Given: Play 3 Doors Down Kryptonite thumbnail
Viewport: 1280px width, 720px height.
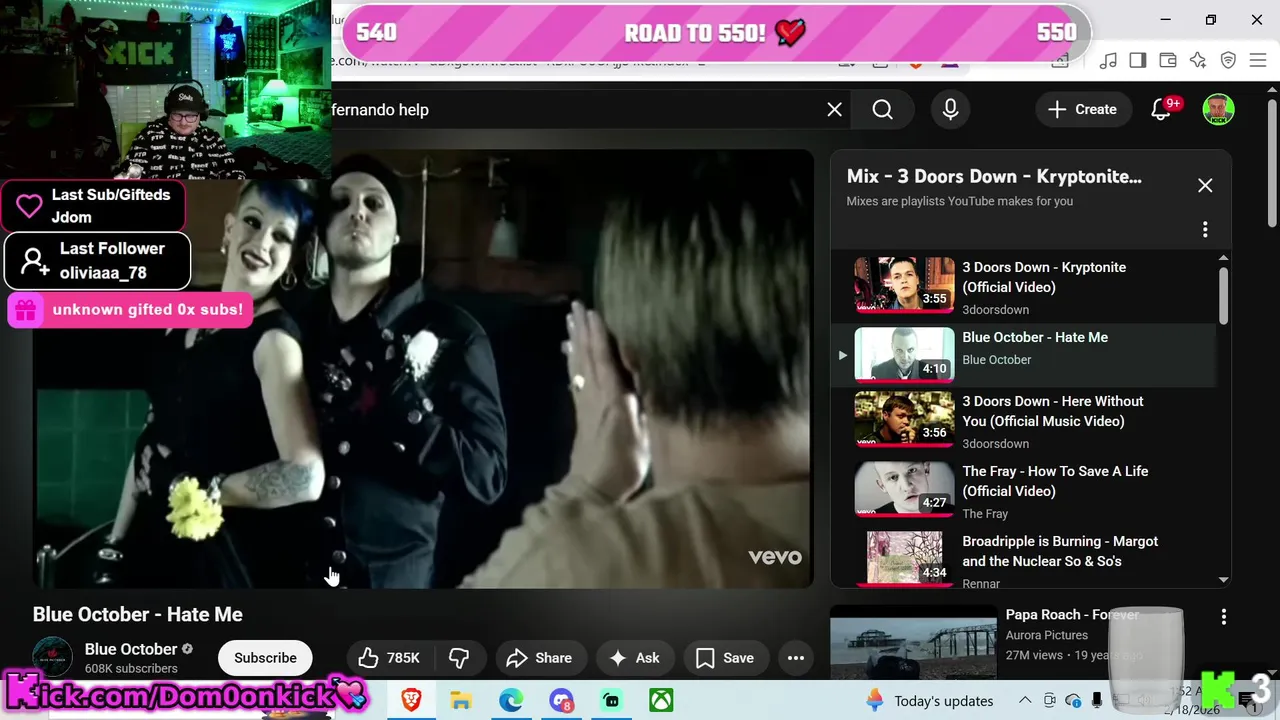Looking at the screenshot, I should click(x=904, y=285).
